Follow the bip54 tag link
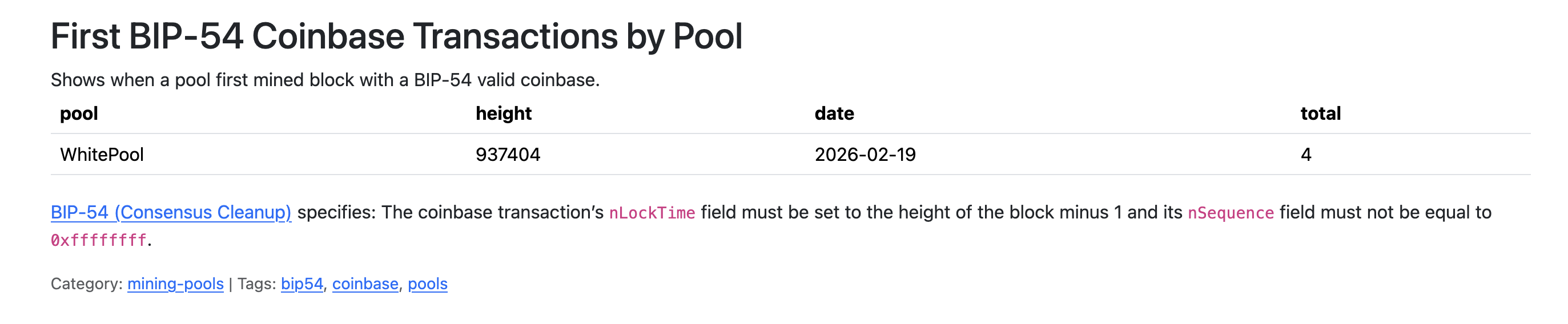 [301, 284]
